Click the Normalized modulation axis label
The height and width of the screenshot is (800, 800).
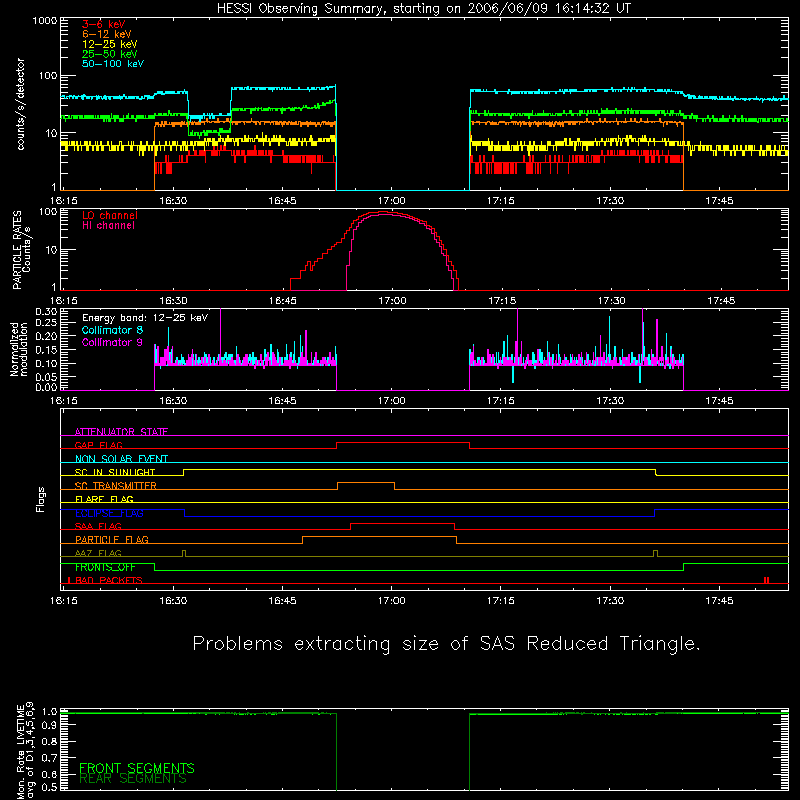(19, 349)
